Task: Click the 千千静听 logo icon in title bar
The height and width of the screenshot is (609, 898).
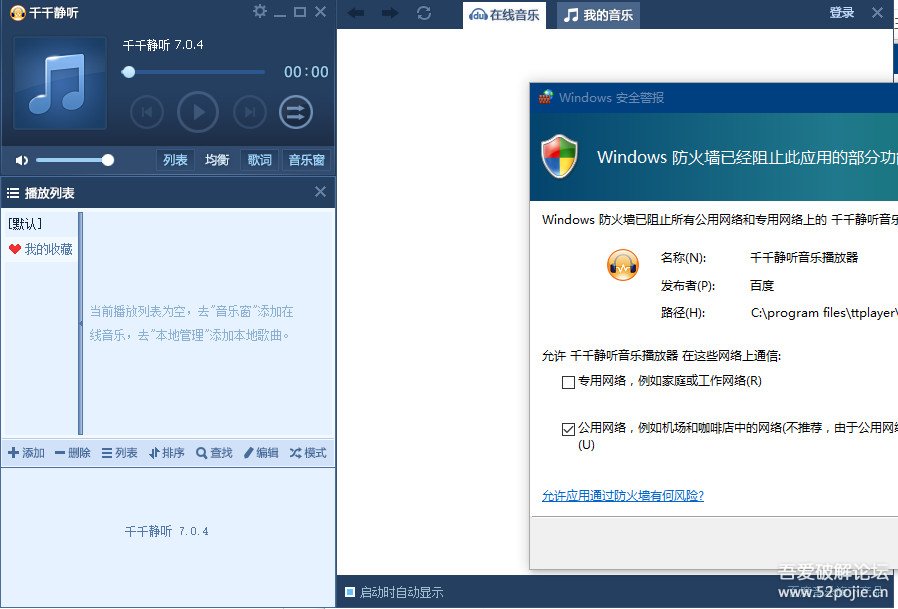Action: 18,13
